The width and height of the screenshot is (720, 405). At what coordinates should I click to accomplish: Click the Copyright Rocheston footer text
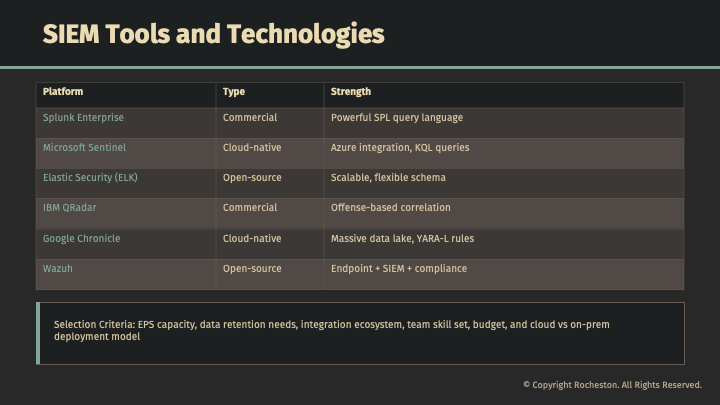tap(612, 385)
